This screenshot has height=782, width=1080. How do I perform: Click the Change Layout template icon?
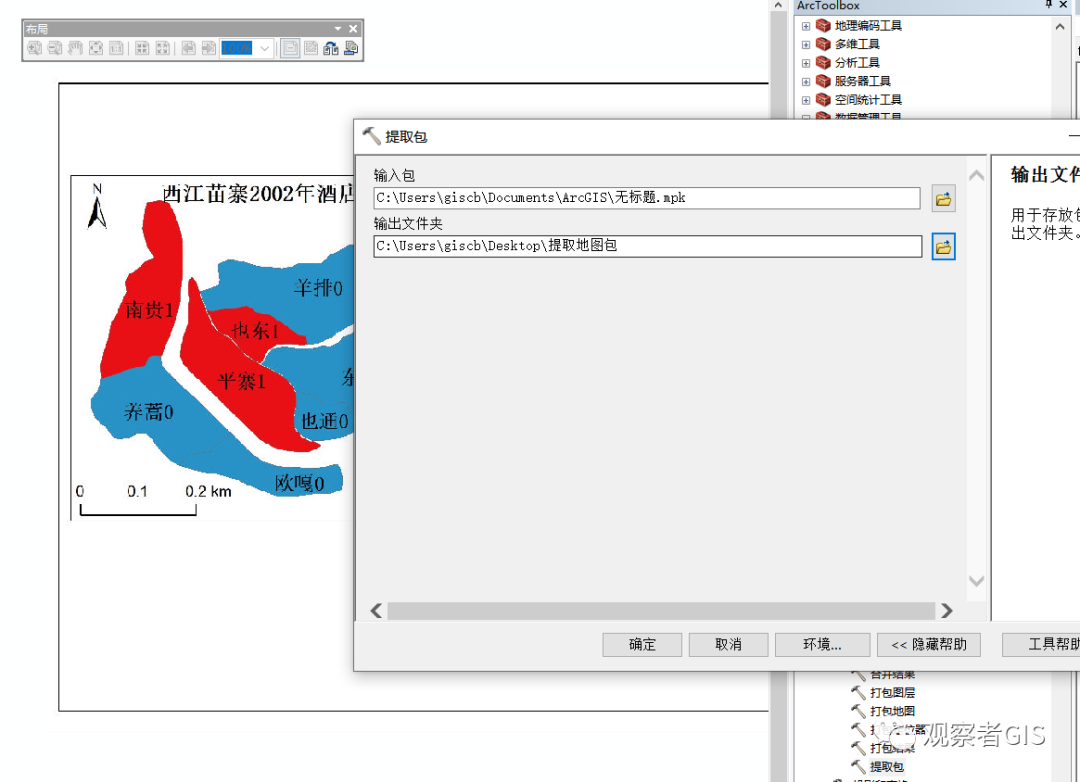(x=331, y=48)
